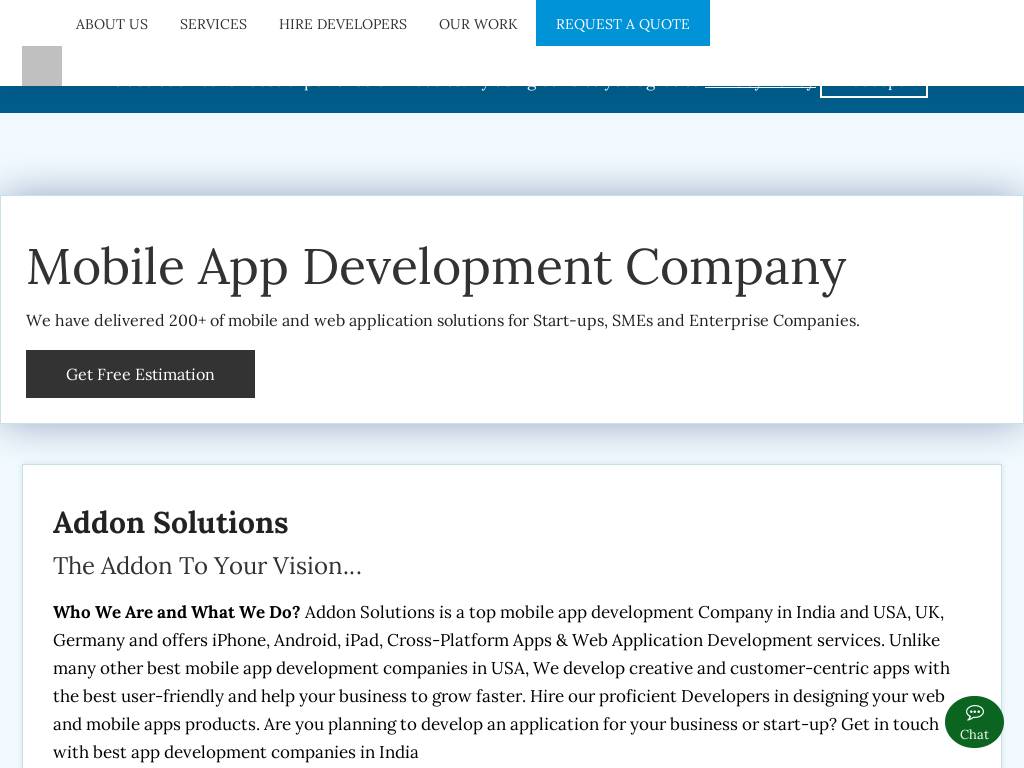Select the tagline The Addon To Your Vision

[x=207, y=566]
